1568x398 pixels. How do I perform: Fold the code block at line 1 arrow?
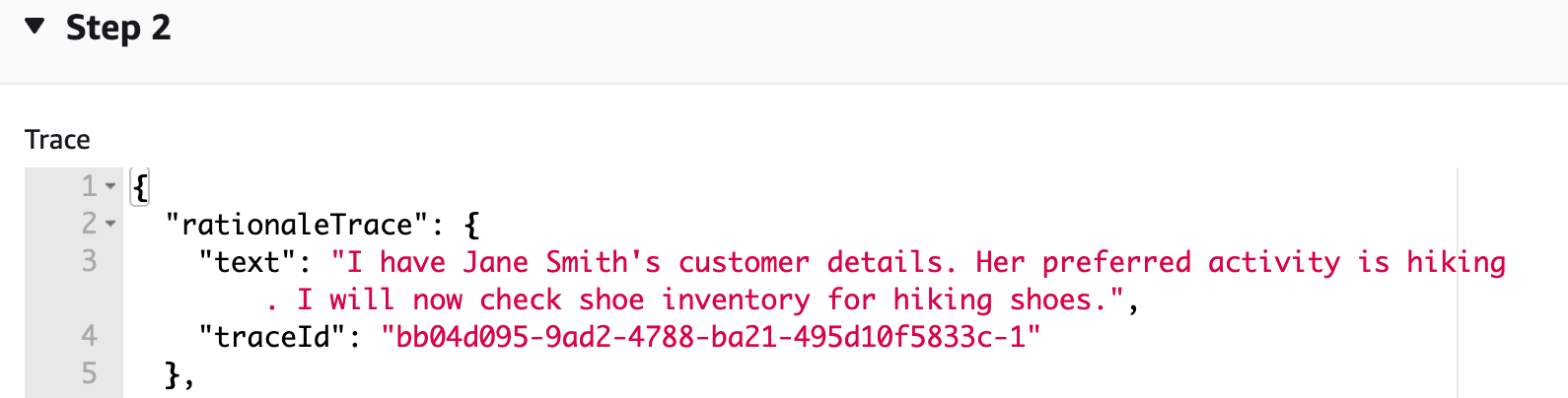pyautogui.click(x=110, y=186)
